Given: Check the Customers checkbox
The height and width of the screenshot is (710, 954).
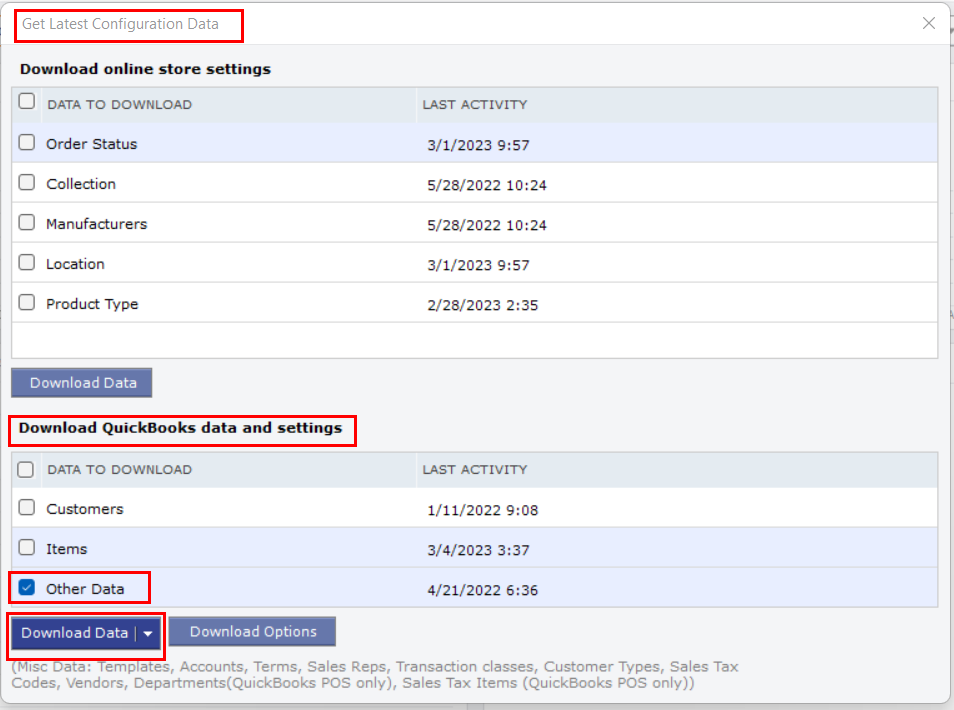Looking at the screenshot, I should point(27,508).
